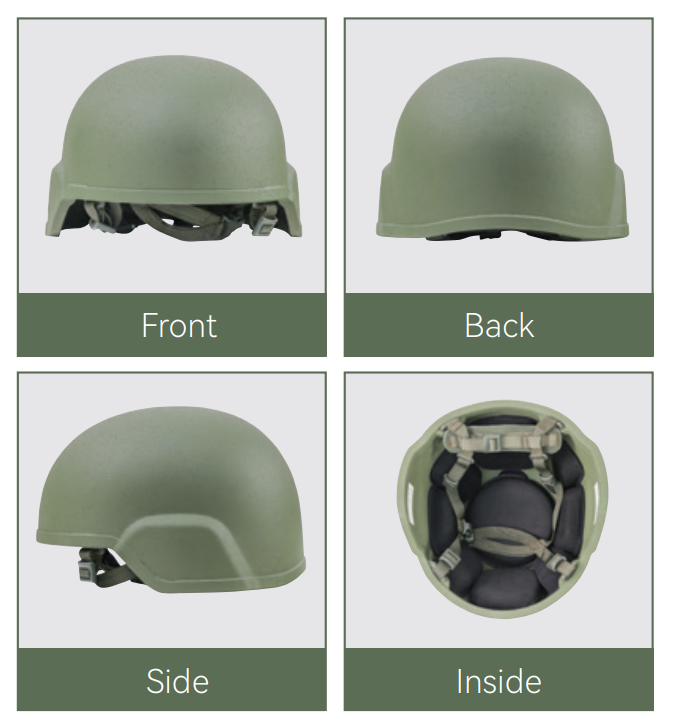Select the Back label banner
Screen dimensions: 676x726
[499, 325]
